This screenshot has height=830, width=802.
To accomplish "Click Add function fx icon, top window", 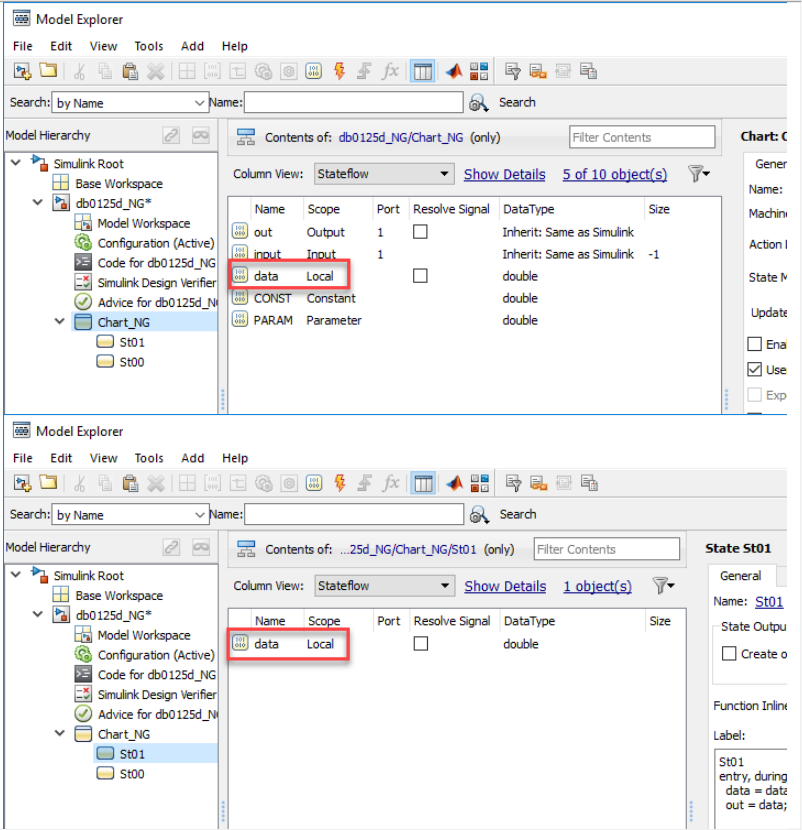I will (x=390, y=71).
